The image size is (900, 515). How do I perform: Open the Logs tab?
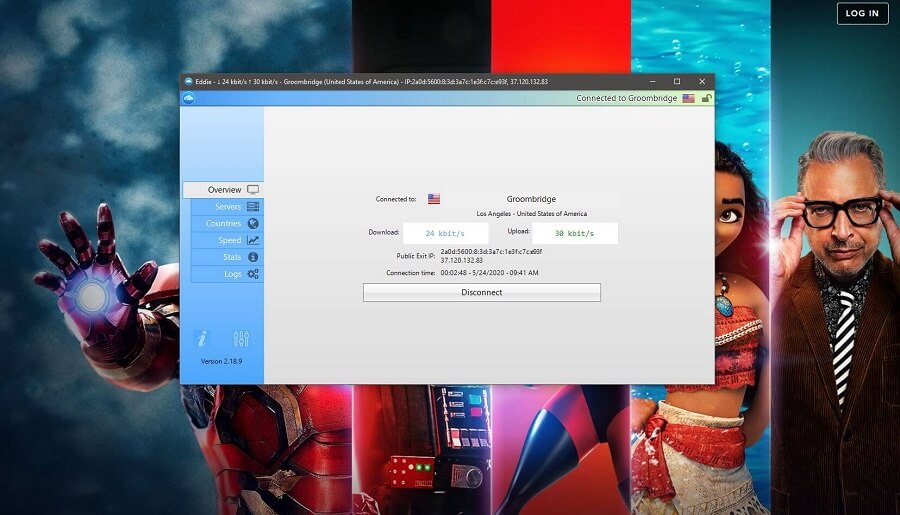pyautogui.click(x=227, y=274)
